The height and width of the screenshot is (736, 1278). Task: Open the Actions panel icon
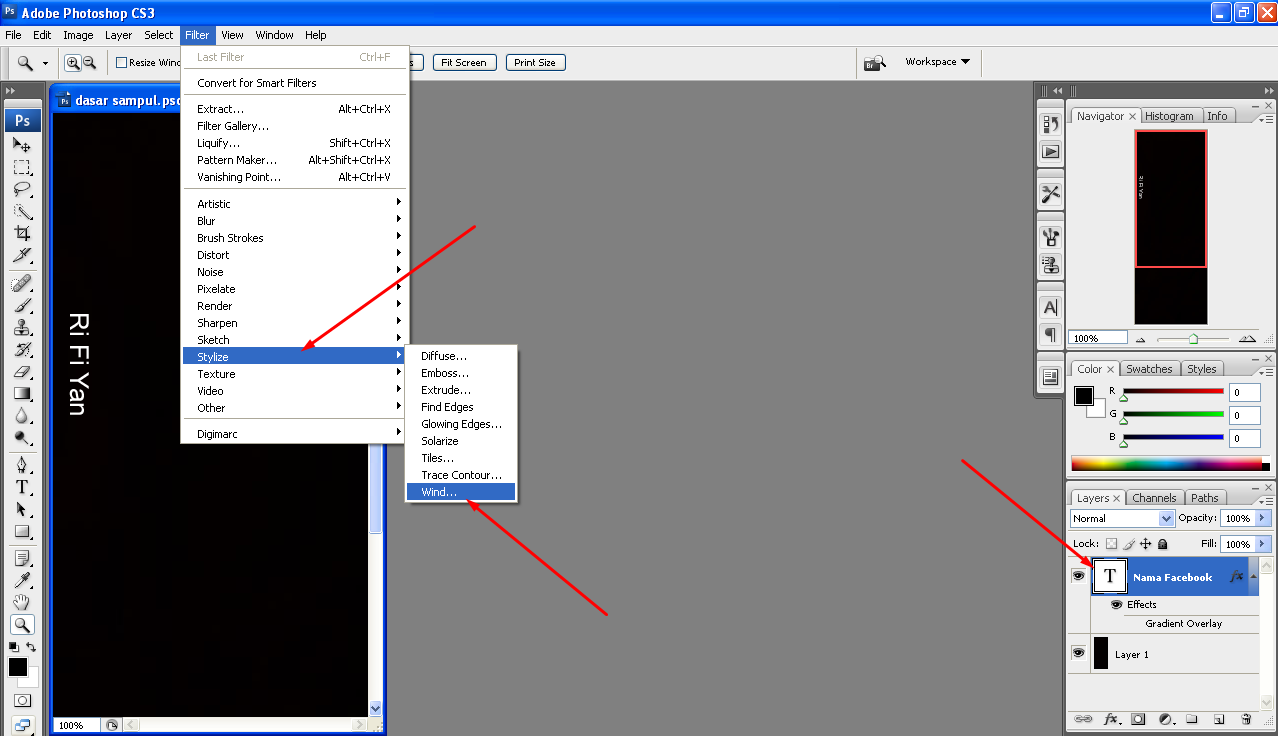pos(1050,152)
